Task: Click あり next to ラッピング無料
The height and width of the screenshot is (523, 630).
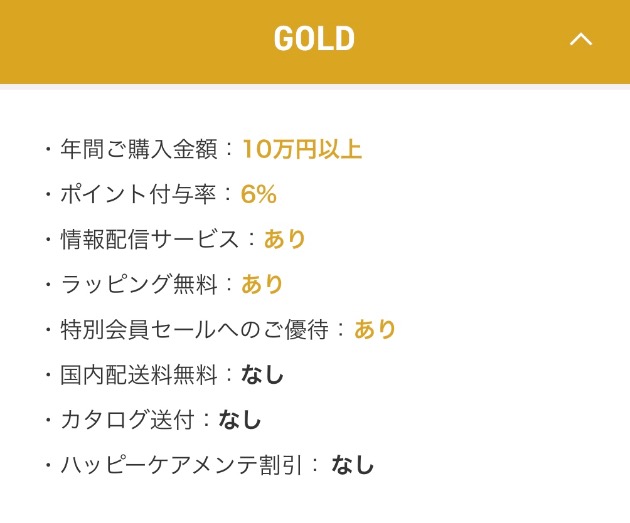Action: (262, 284)
